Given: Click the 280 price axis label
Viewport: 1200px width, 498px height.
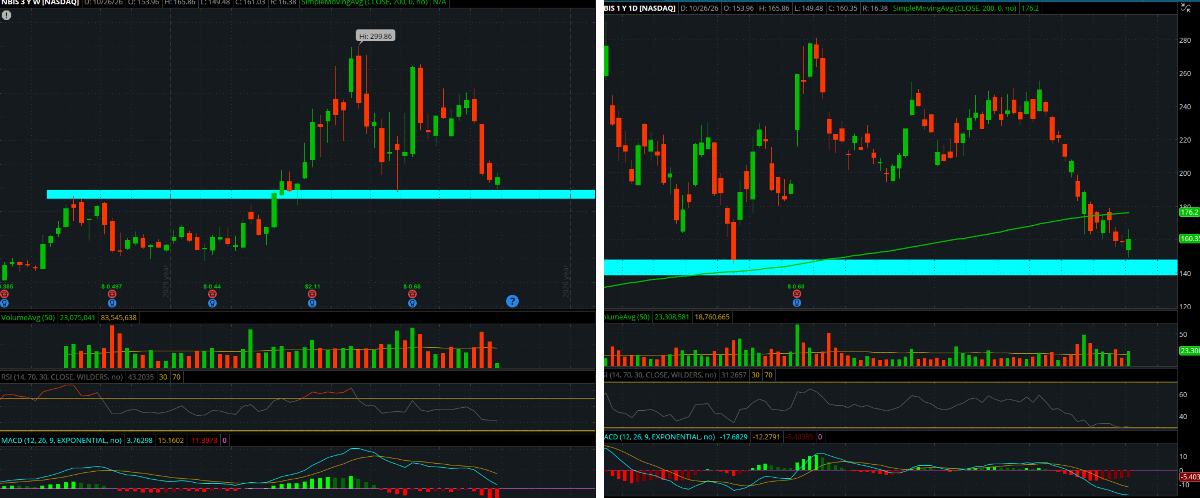Looking at the screenshot, I should pos(1186,41).
